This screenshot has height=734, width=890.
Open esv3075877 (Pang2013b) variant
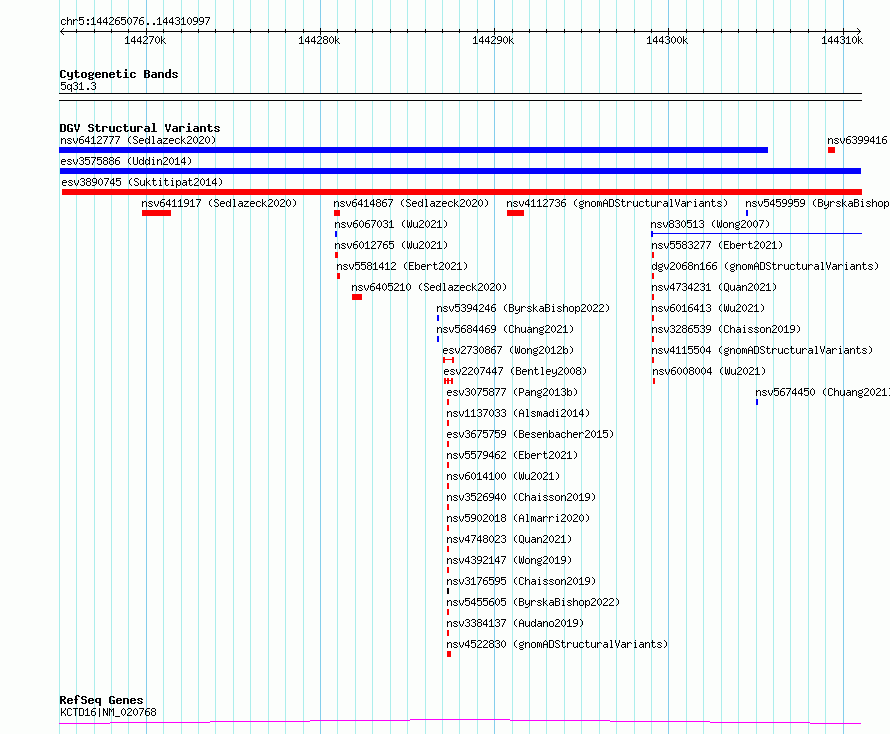pyautogui.click(x=512, y=392)
